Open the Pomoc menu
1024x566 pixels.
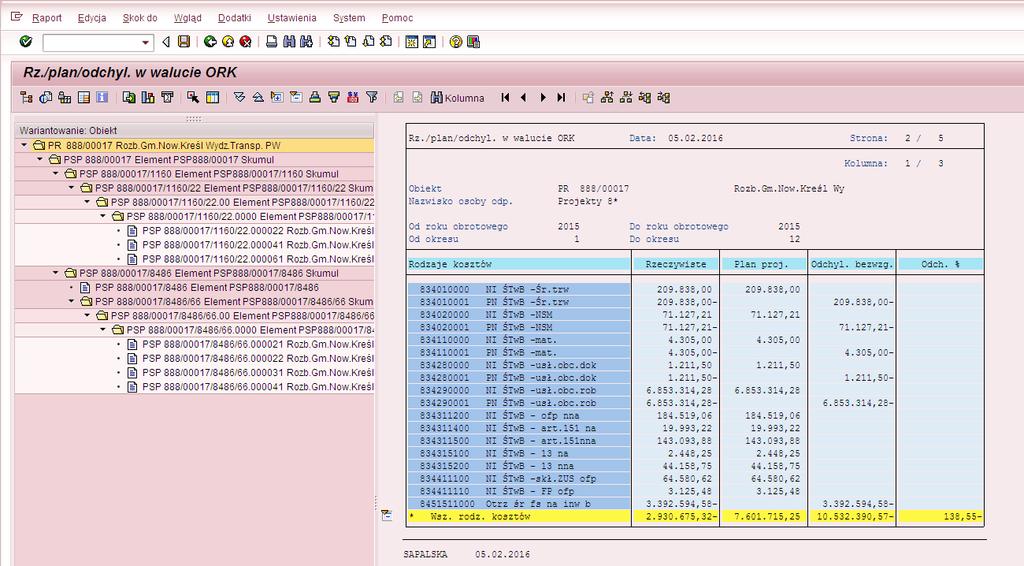click(x=397, y=18)
